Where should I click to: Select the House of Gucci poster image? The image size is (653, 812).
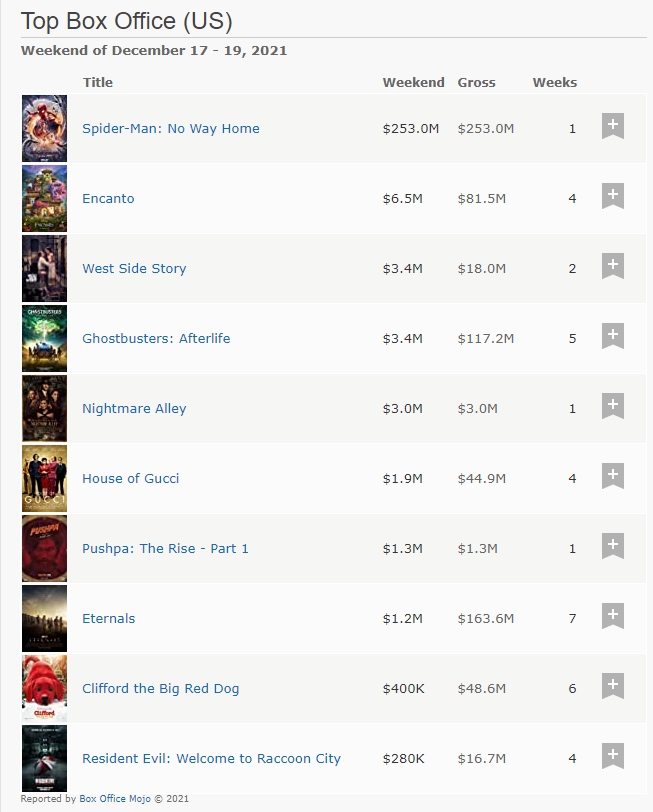pyautogui.click(x=45, y=478)
